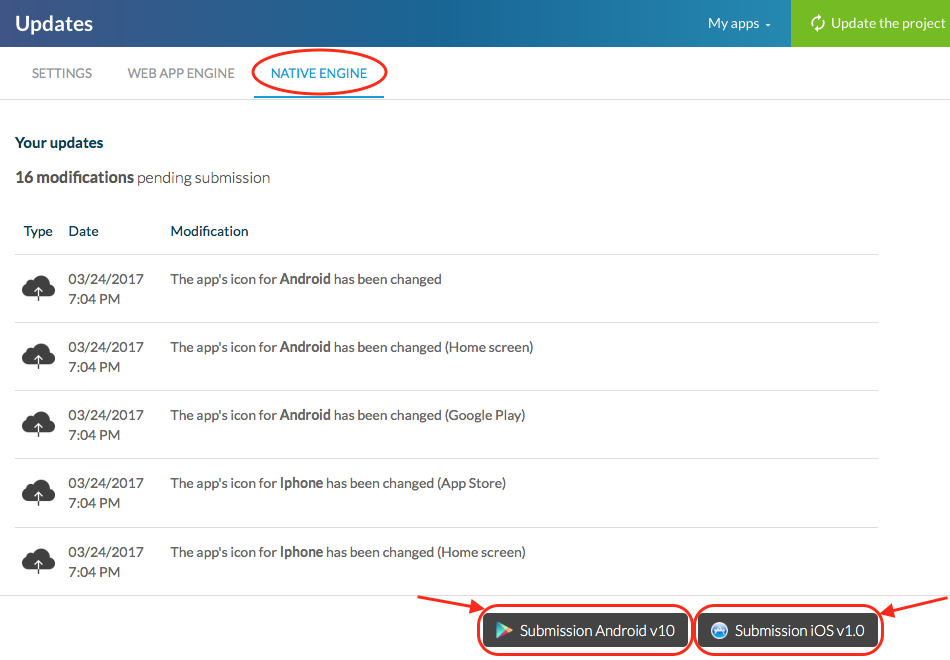Click the cloud upload icon in first row
The width and height of the screenshot is (950, 660).
tap(38, 289)
